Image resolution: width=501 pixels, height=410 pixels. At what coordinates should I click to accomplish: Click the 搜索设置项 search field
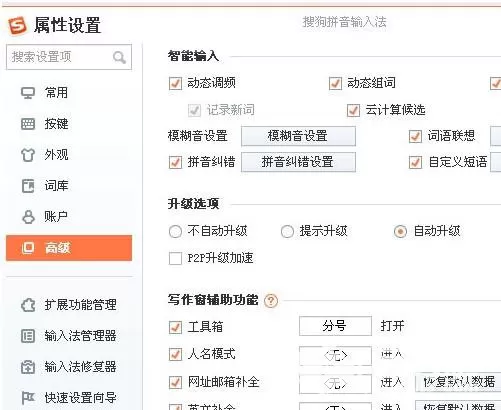click(x=69, y=57)
